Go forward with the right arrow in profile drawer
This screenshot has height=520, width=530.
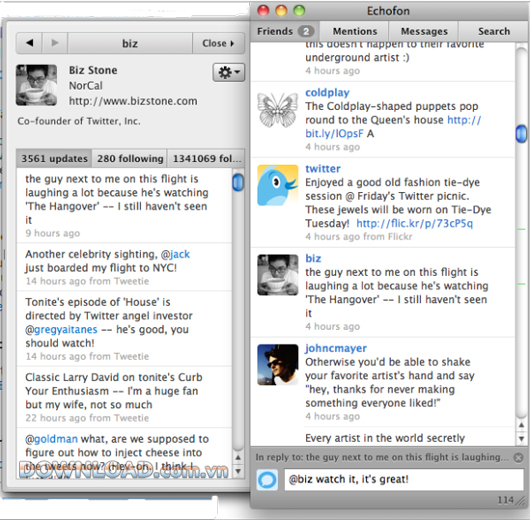point(55,43)
